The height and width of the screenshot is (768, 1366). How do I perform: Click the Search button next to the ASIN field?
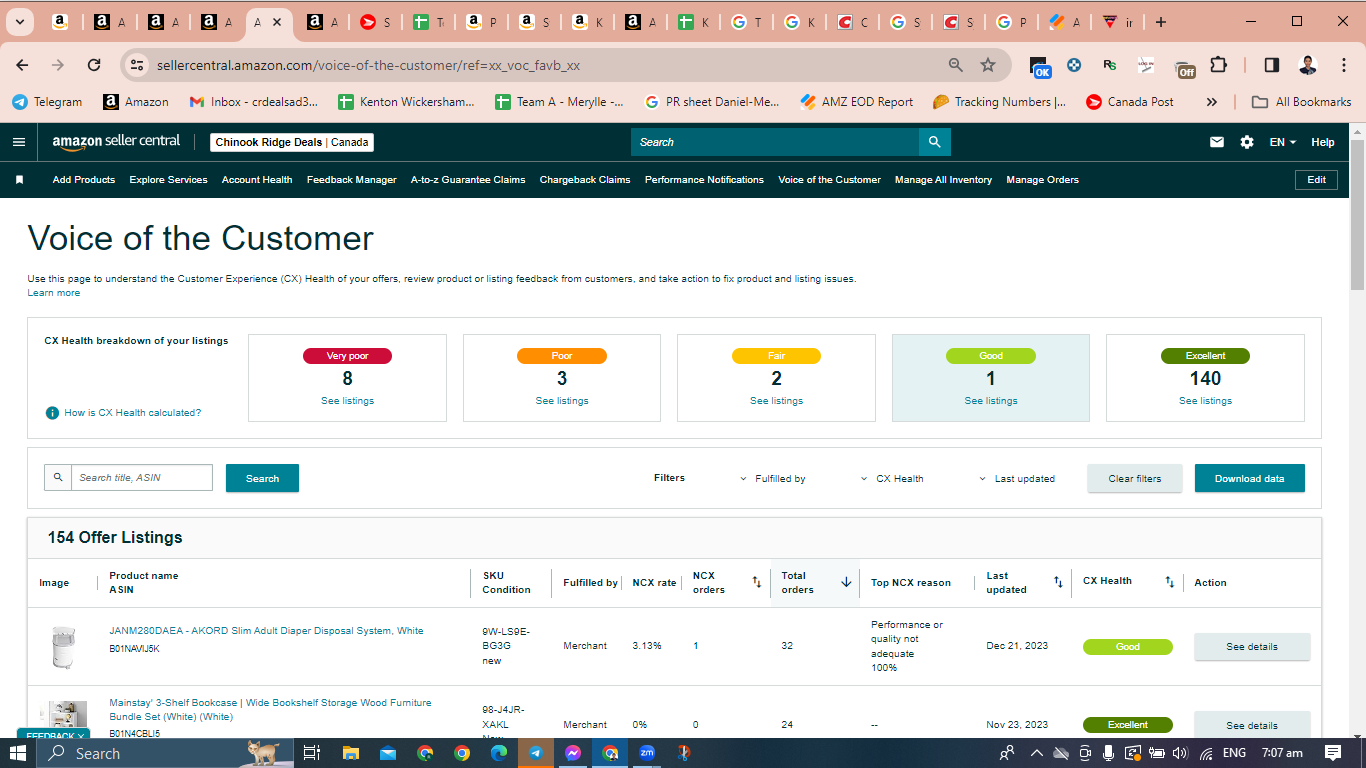[x=262, y=478]
